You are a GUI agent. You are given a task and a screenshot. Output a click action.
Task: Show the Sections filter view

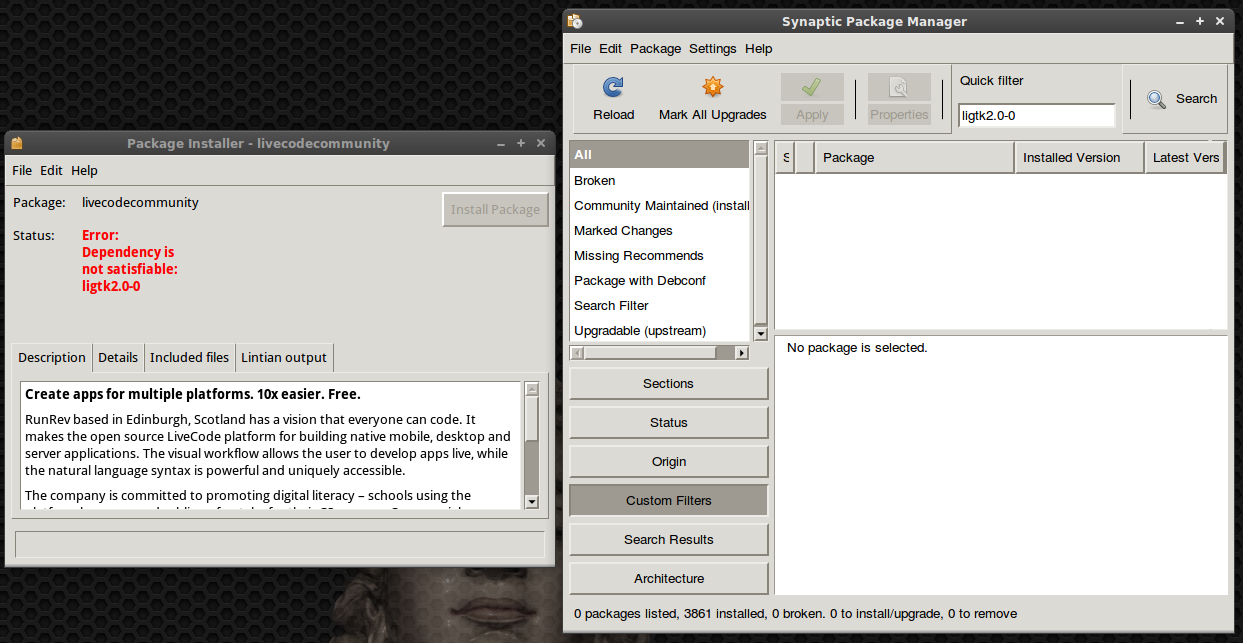pos(668,383)
